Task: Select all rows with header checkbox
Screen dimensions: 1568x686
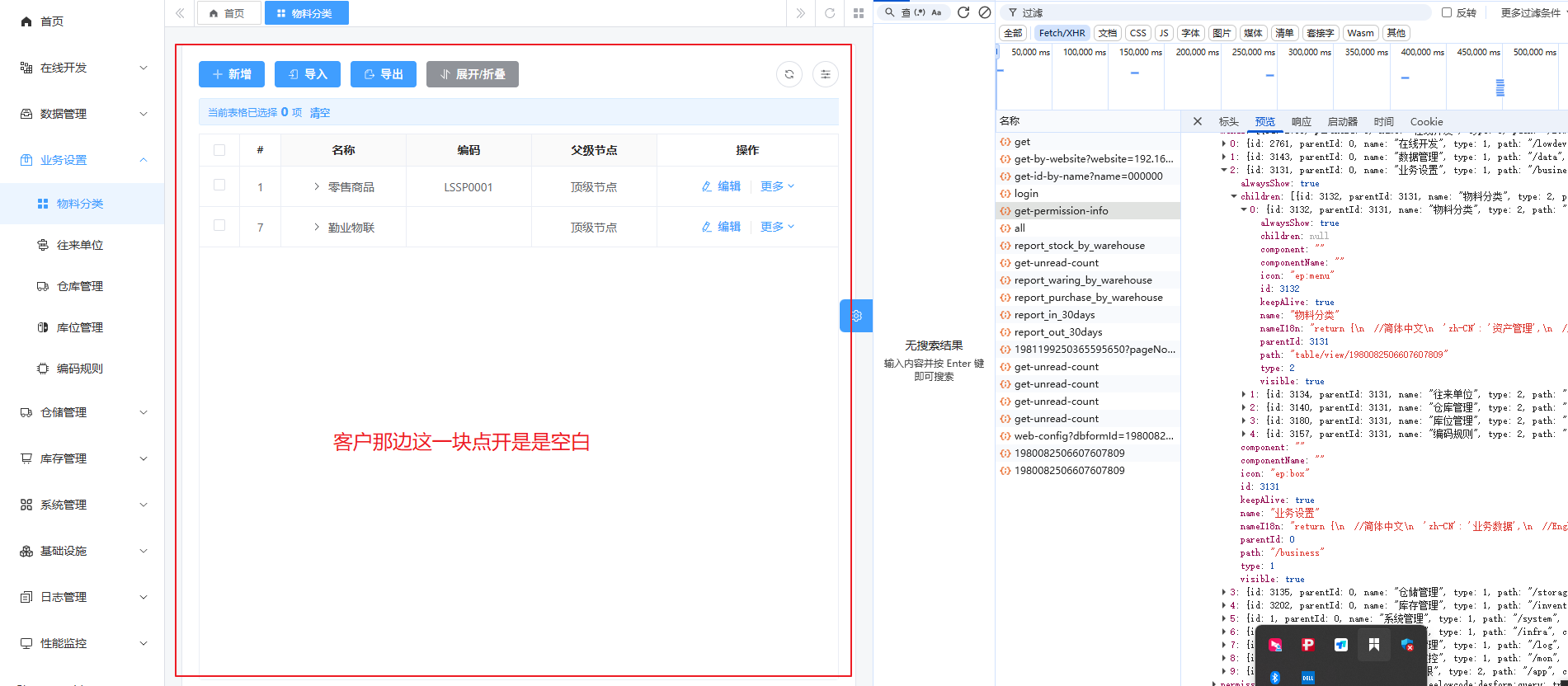Action: tap(219, 150)
